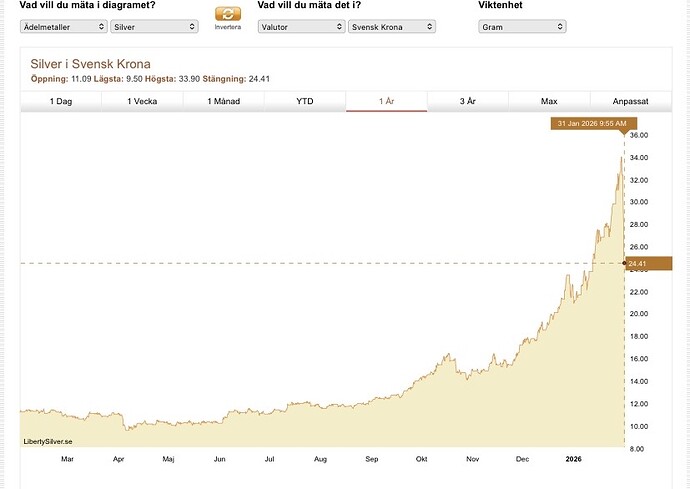Click the 24.41 current price marker
Viewport: 690px width, 489px height.
[x=649, y=263]
